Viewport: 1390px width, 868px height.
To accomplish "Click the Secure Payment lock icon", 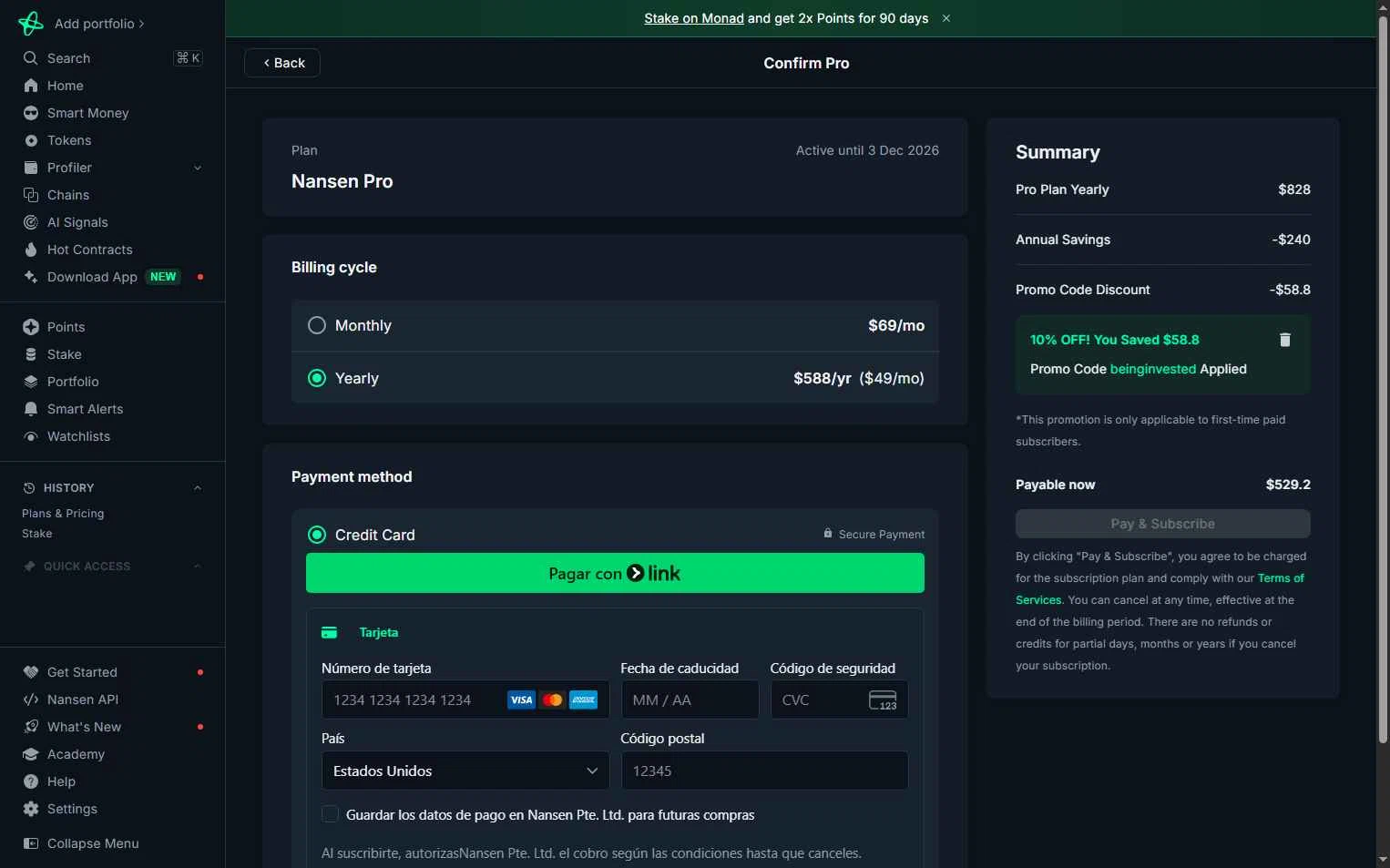I will point(828,534).
